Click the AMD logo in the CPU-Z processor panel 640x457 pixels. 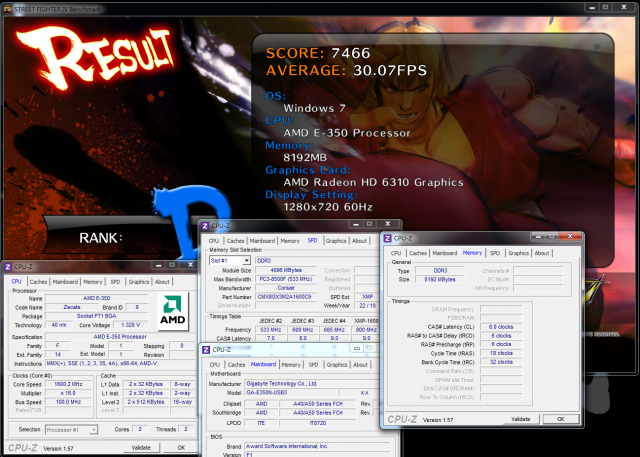[x=173, y=311]
